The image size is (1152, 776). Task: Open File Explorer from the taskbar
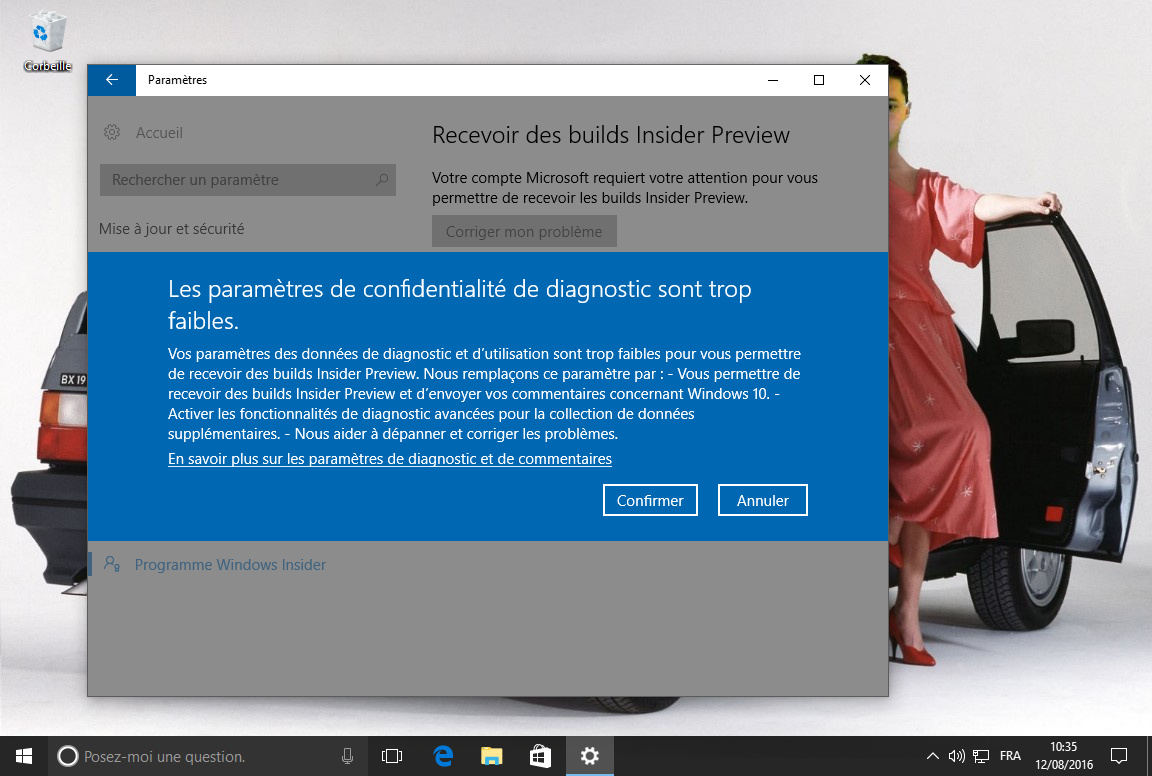click(x=491, y=756)
